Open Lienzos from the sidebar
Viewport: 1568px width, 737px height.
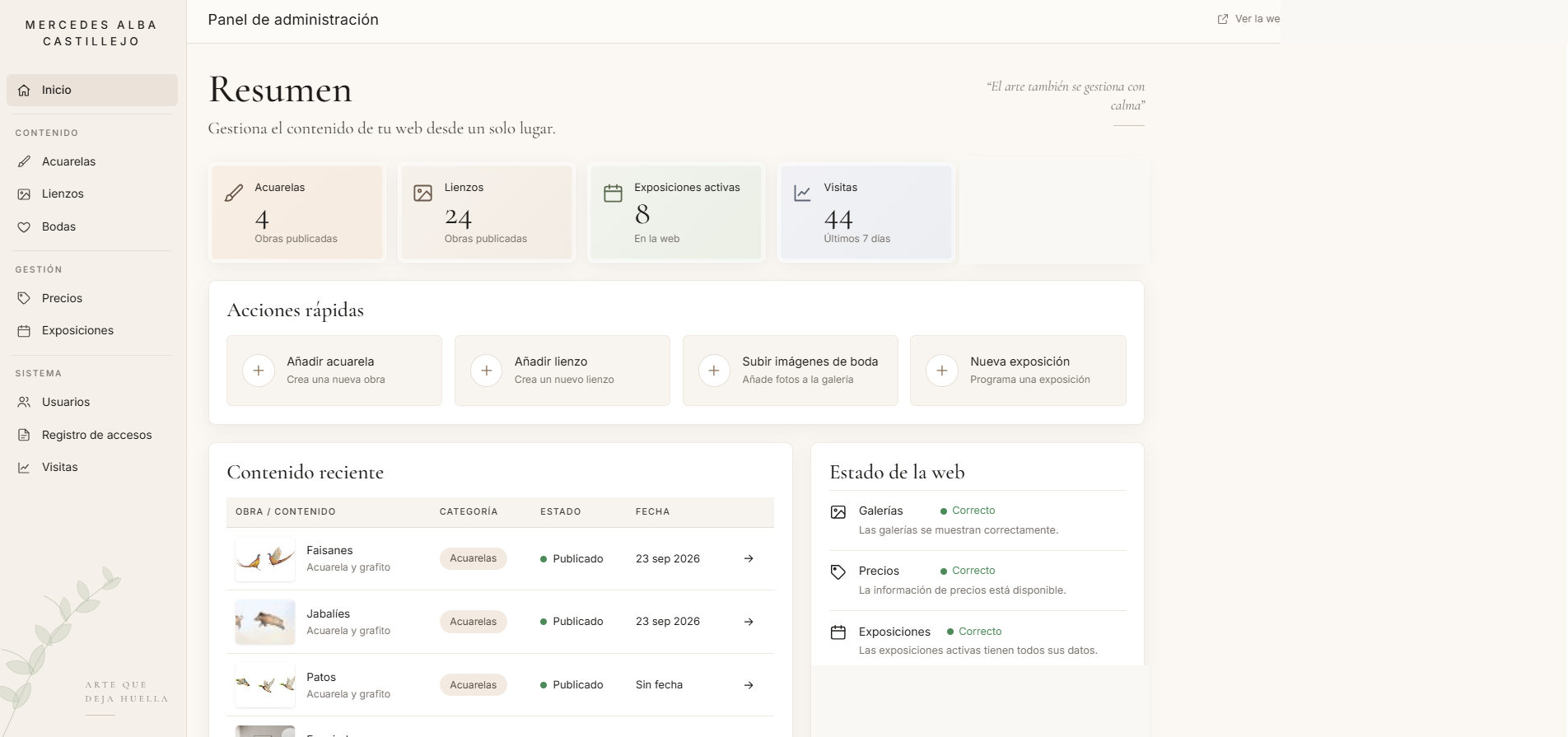click(92, 194)
